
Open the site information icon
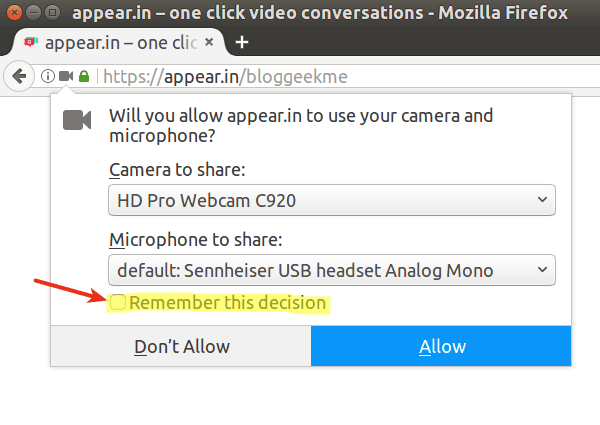pyautogui.click(x=48, y=76)
